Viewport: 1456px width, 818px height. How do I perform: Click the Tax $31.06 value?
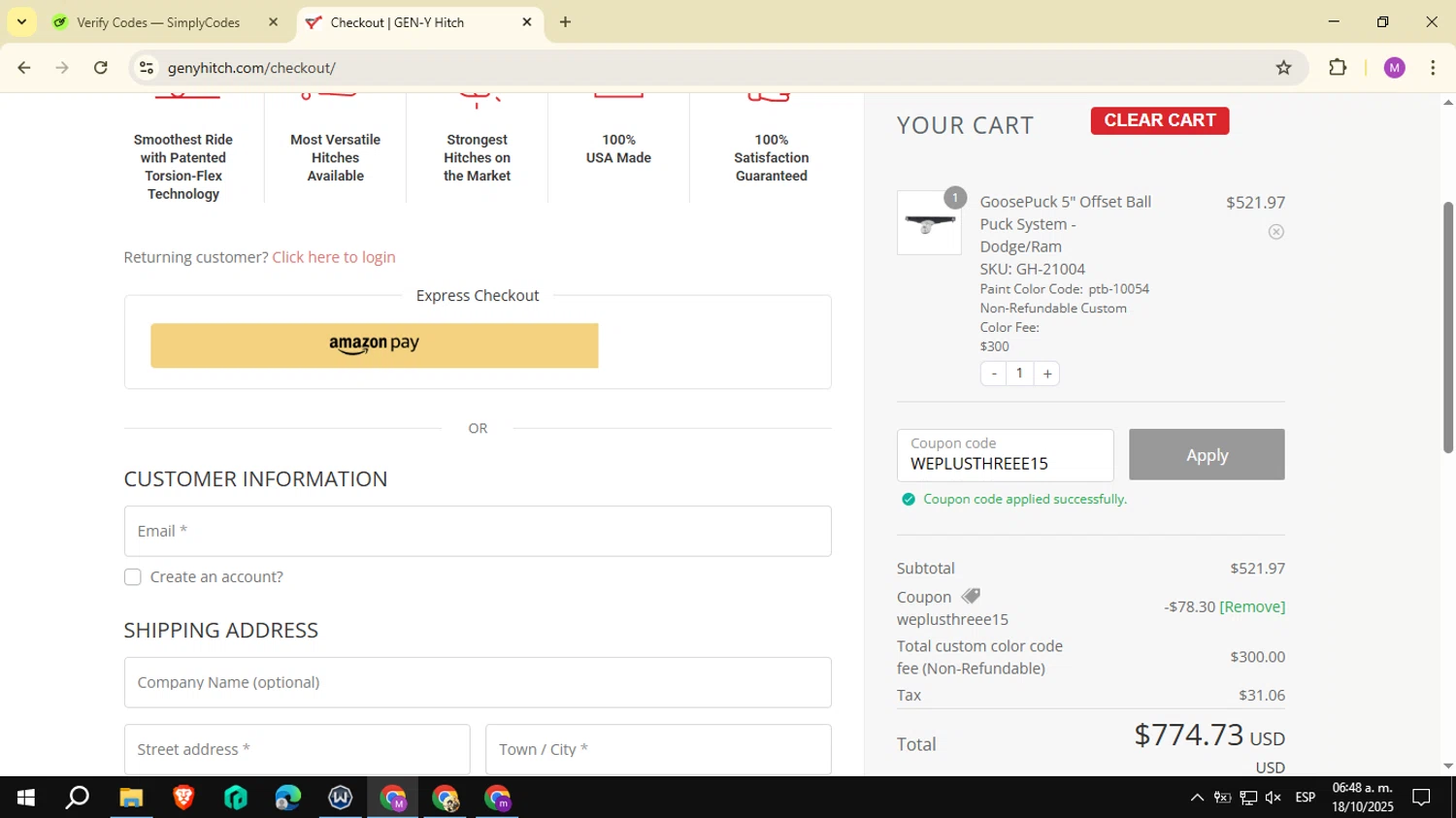[1262, 696]
